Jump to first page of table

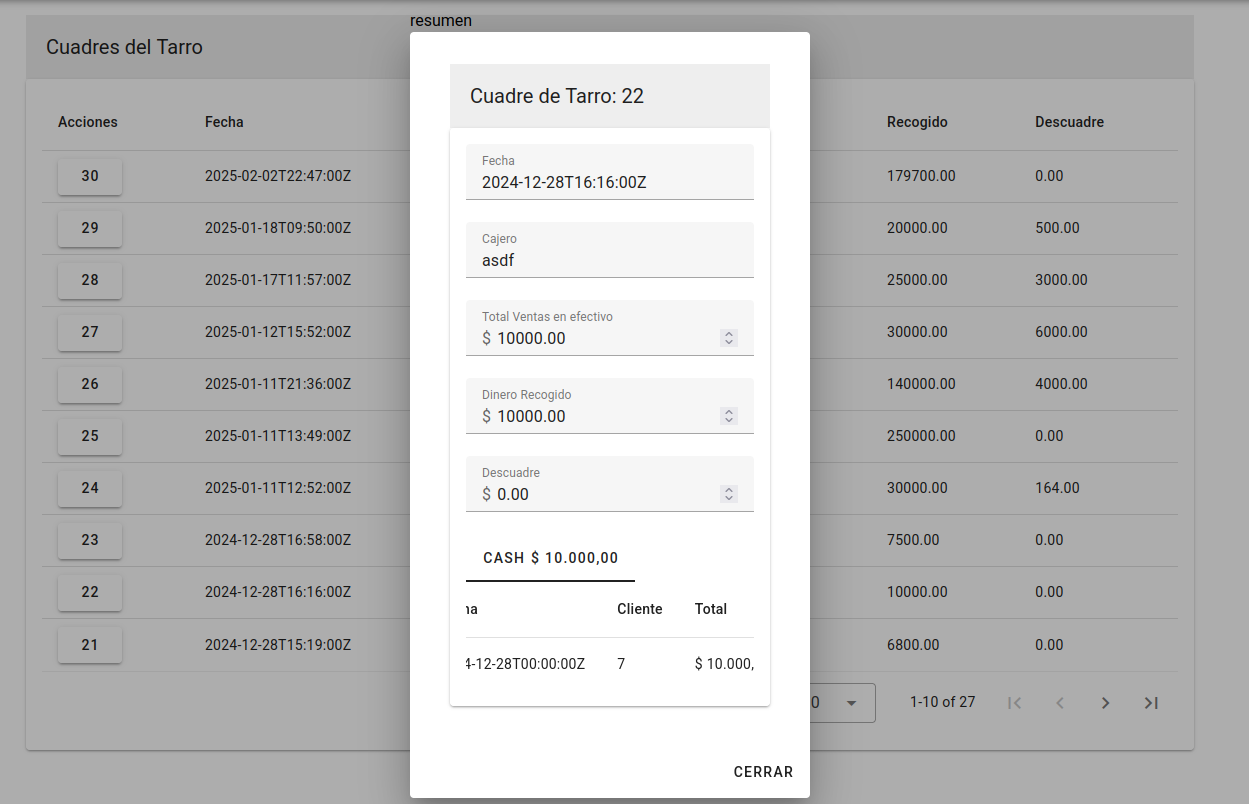pos(1014,703)
